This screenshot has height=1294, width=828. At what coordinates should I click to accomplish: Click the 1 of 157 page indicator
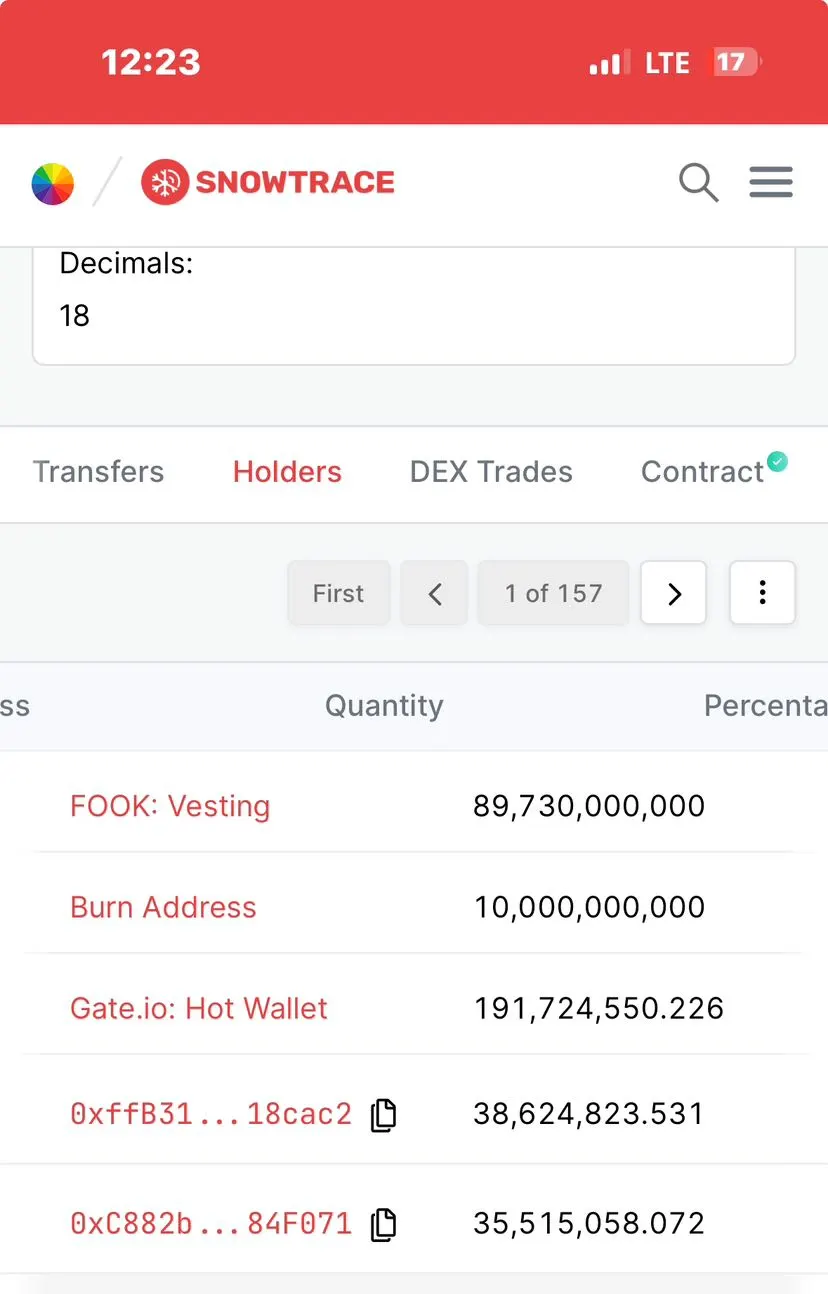554,593
